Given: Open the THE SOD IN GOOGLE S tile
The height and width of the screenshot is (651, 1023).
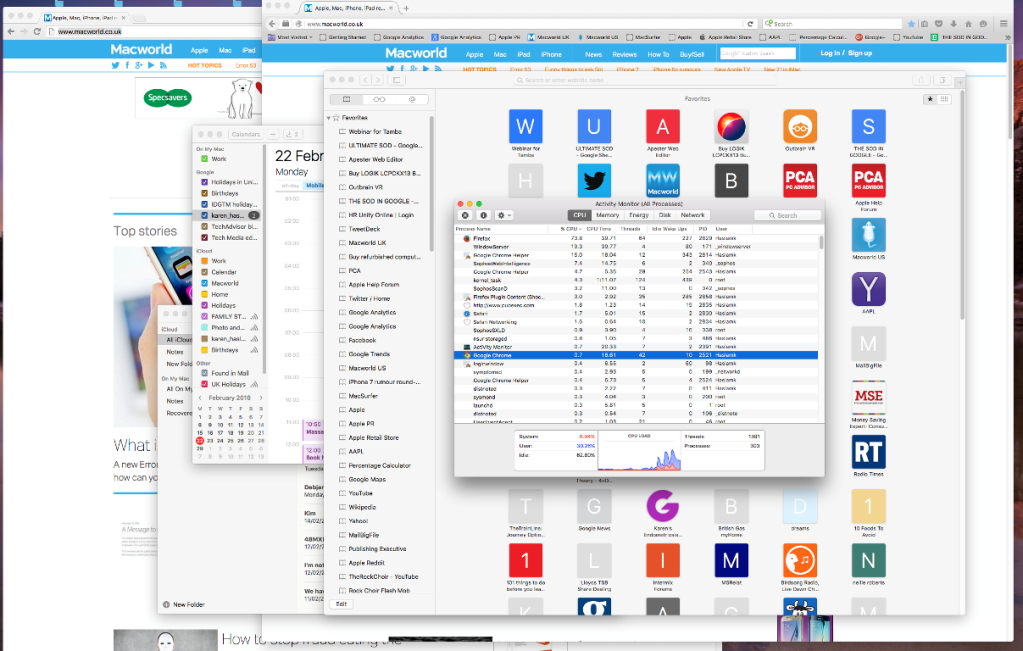Looking at the screenshot, I should (x=868, y=127).
